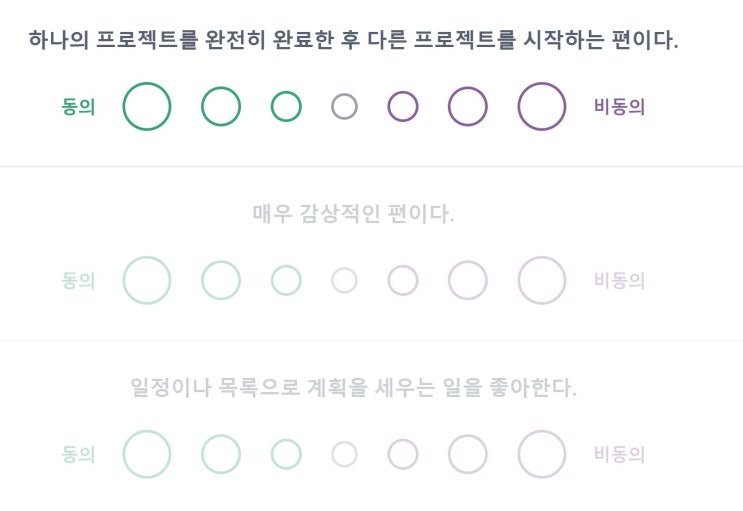Select neutral circle for 감상적인 question
The image size is (743, 511).
344,280
